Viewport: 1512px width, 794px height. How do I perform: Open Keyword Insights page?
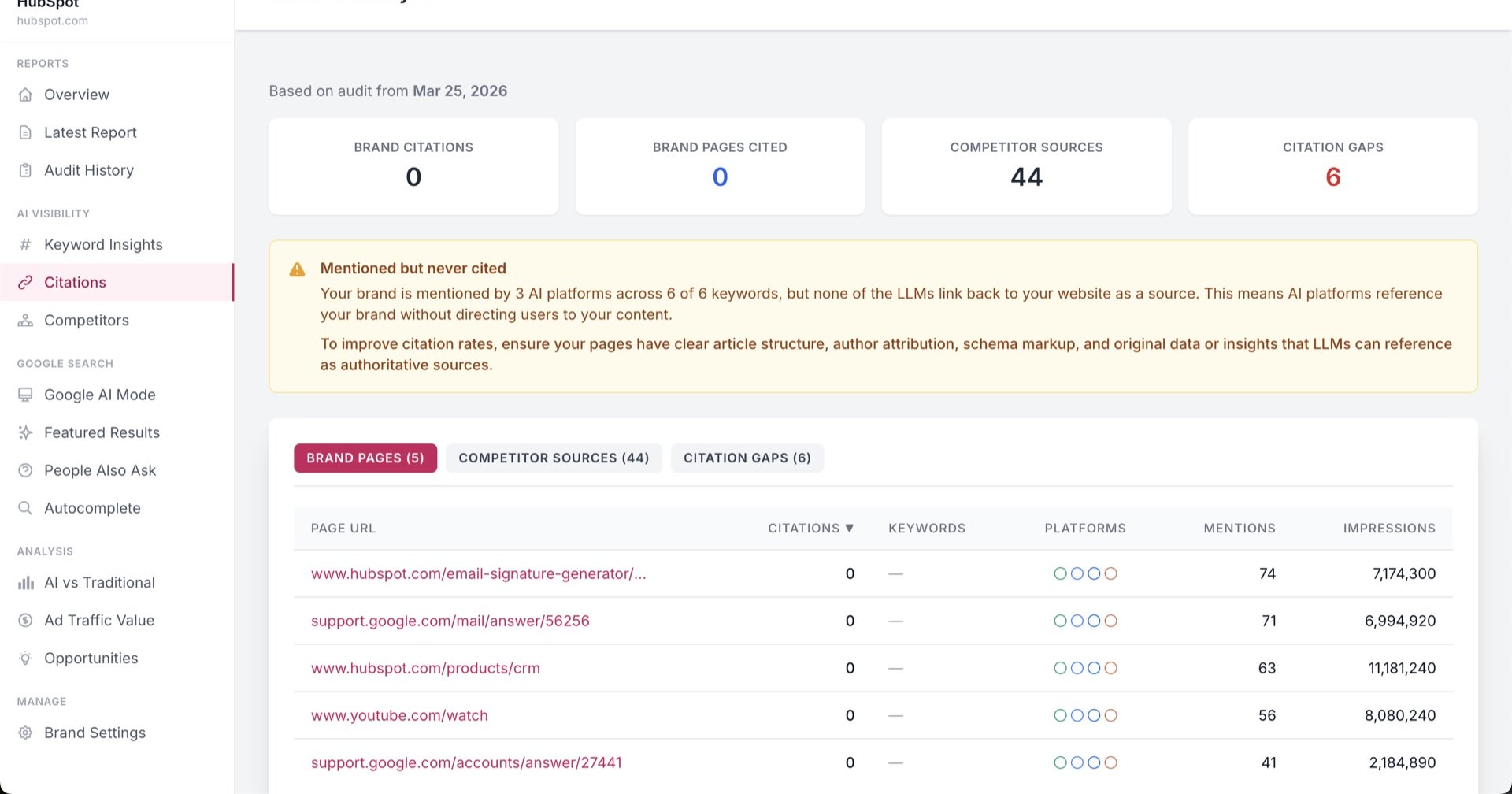point(117,244)
